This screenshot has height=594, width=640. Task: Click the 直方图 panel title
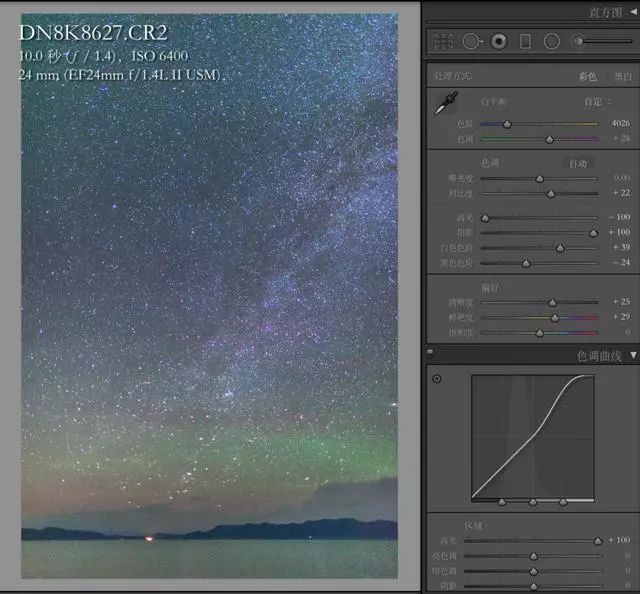(606, 13)
